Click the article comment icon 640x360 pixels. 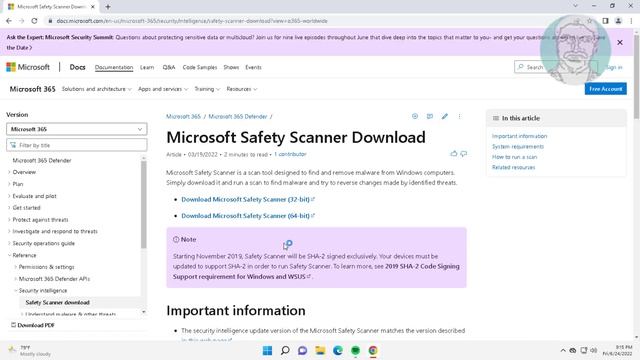coord(430,116)
